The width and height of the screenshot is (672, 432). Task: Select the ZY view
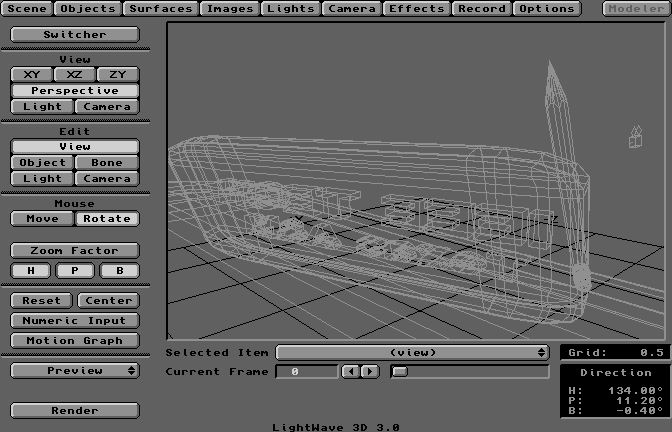tap(118, 75)
